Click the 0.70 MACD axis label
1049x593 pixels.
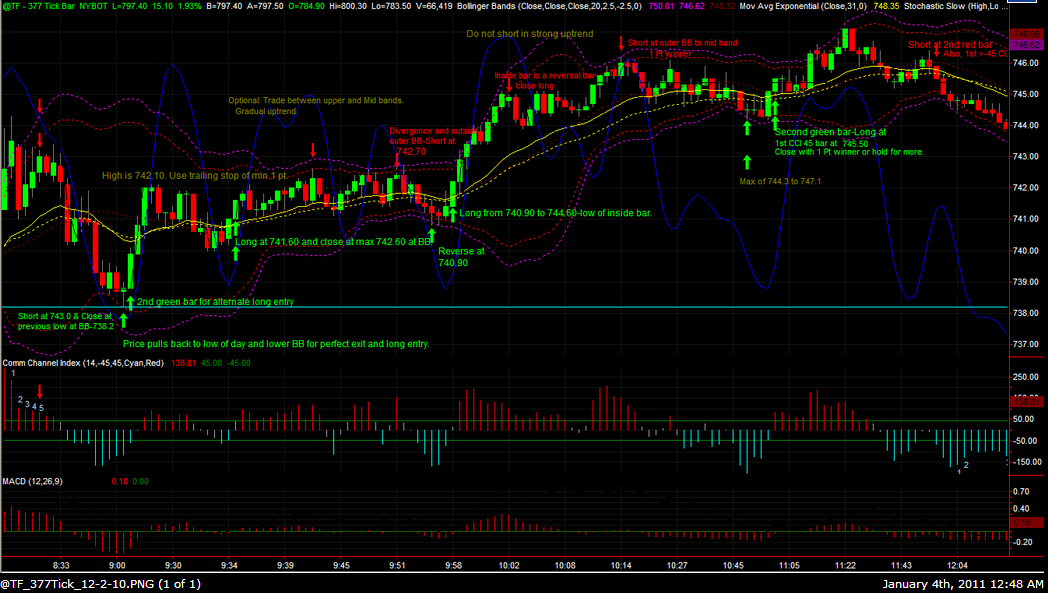pyautogui.click(x=1021, y=491)
